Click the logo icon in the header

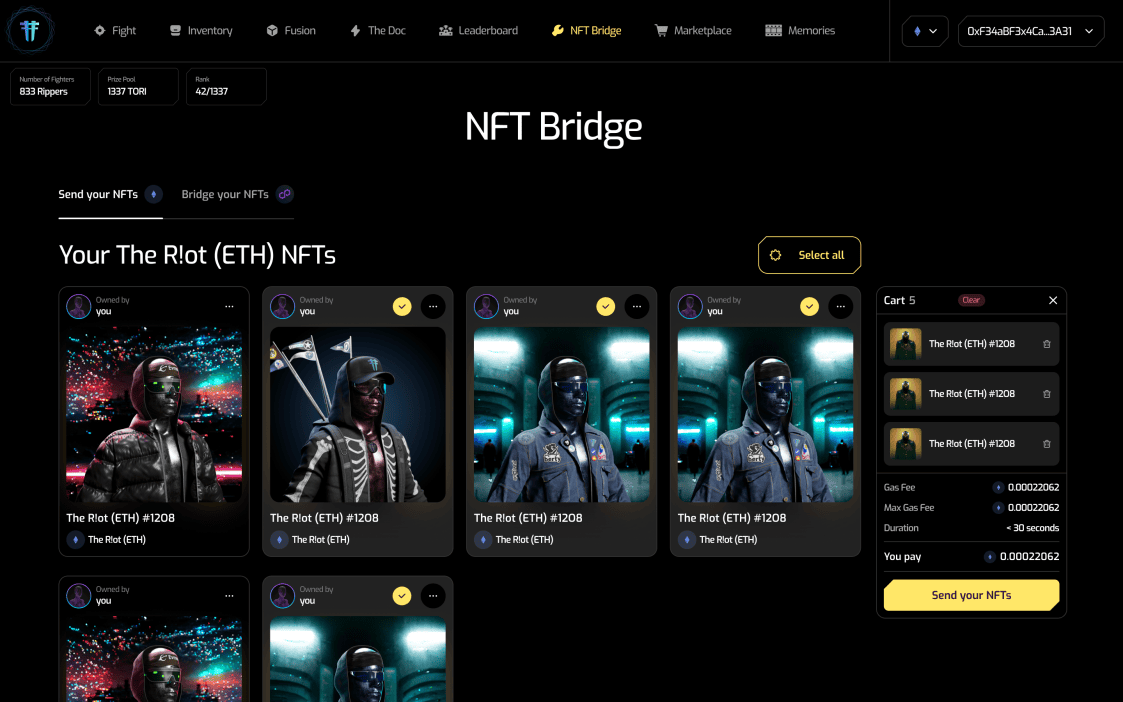pyautogui.click(x=30, y=30)
